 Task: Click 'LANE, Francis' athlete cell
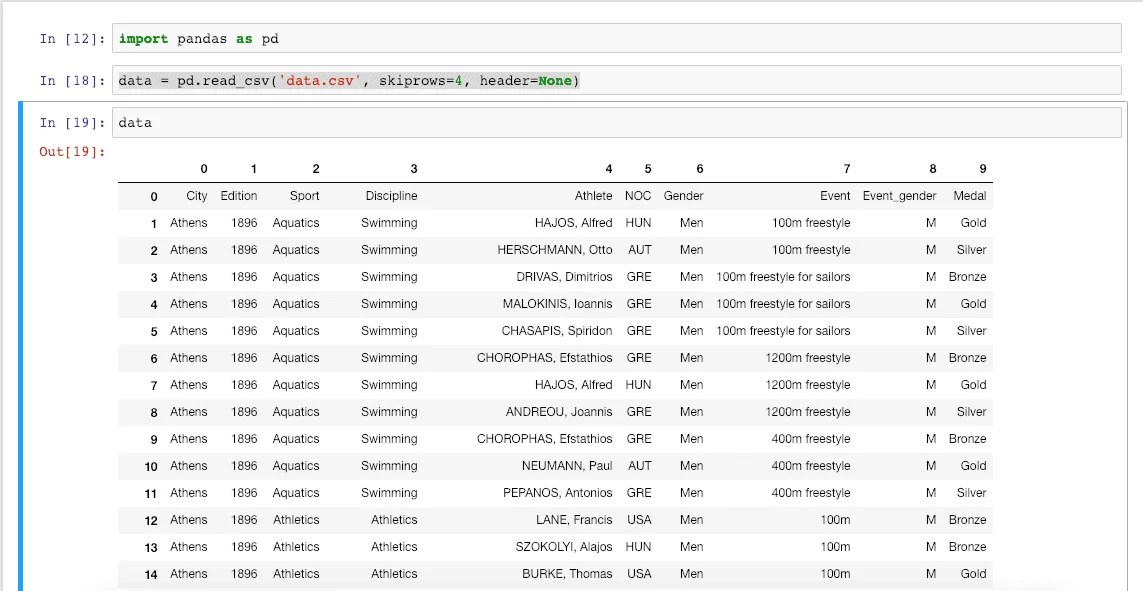(574, 520)
